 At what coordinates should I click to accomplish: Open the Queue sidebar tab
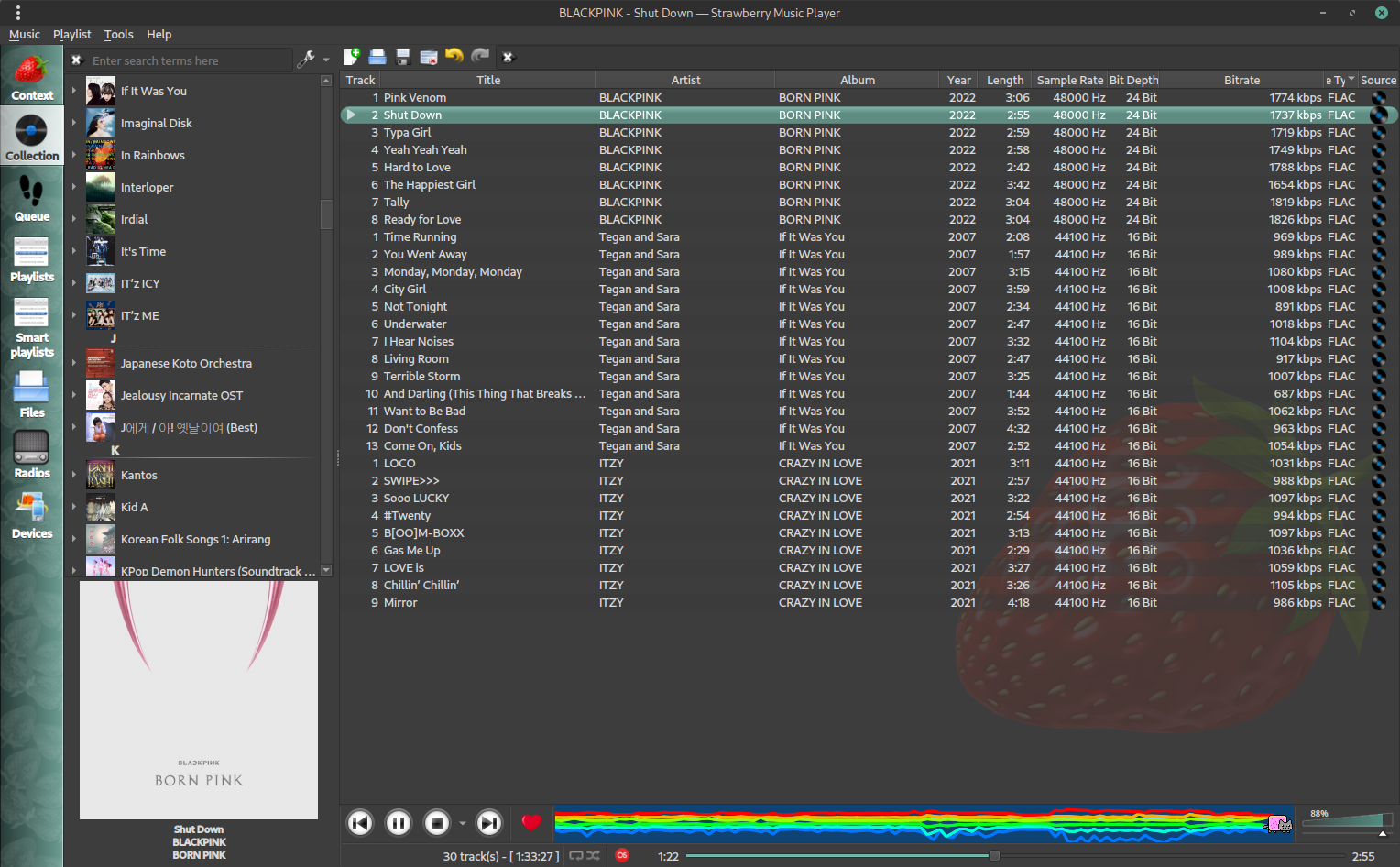coord(32,197)
